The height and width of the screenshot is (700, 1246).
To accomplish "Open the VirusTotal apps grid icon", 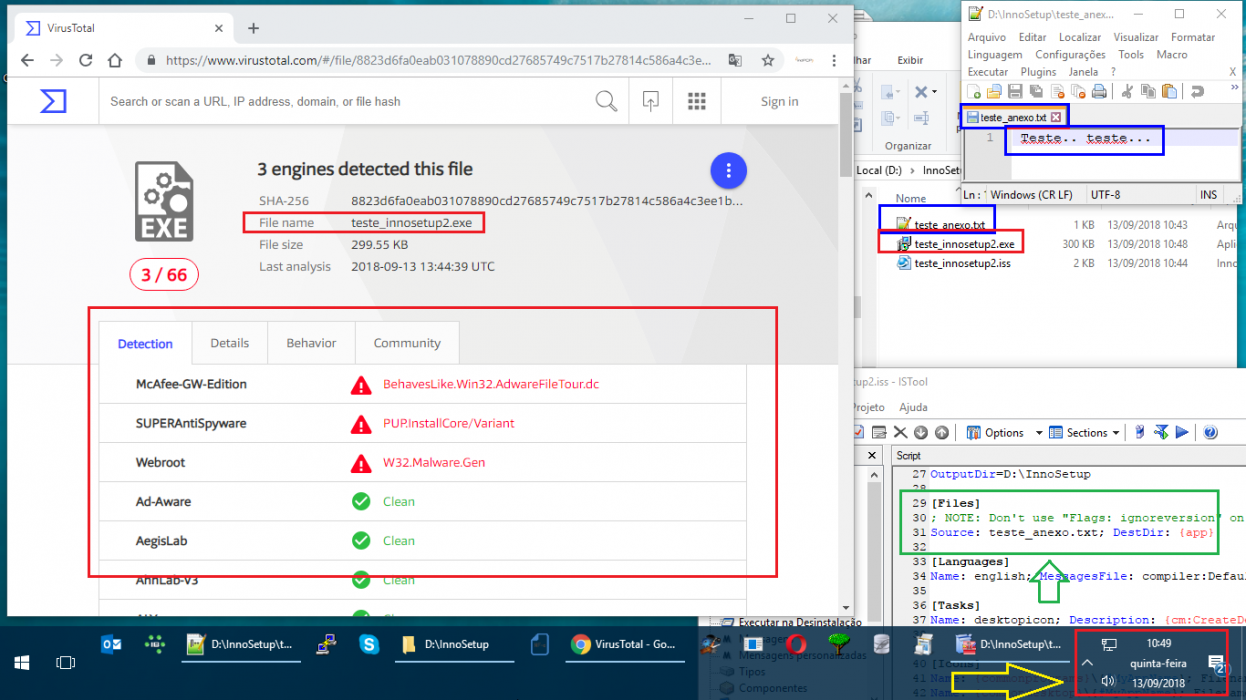I will pos(697,101).
